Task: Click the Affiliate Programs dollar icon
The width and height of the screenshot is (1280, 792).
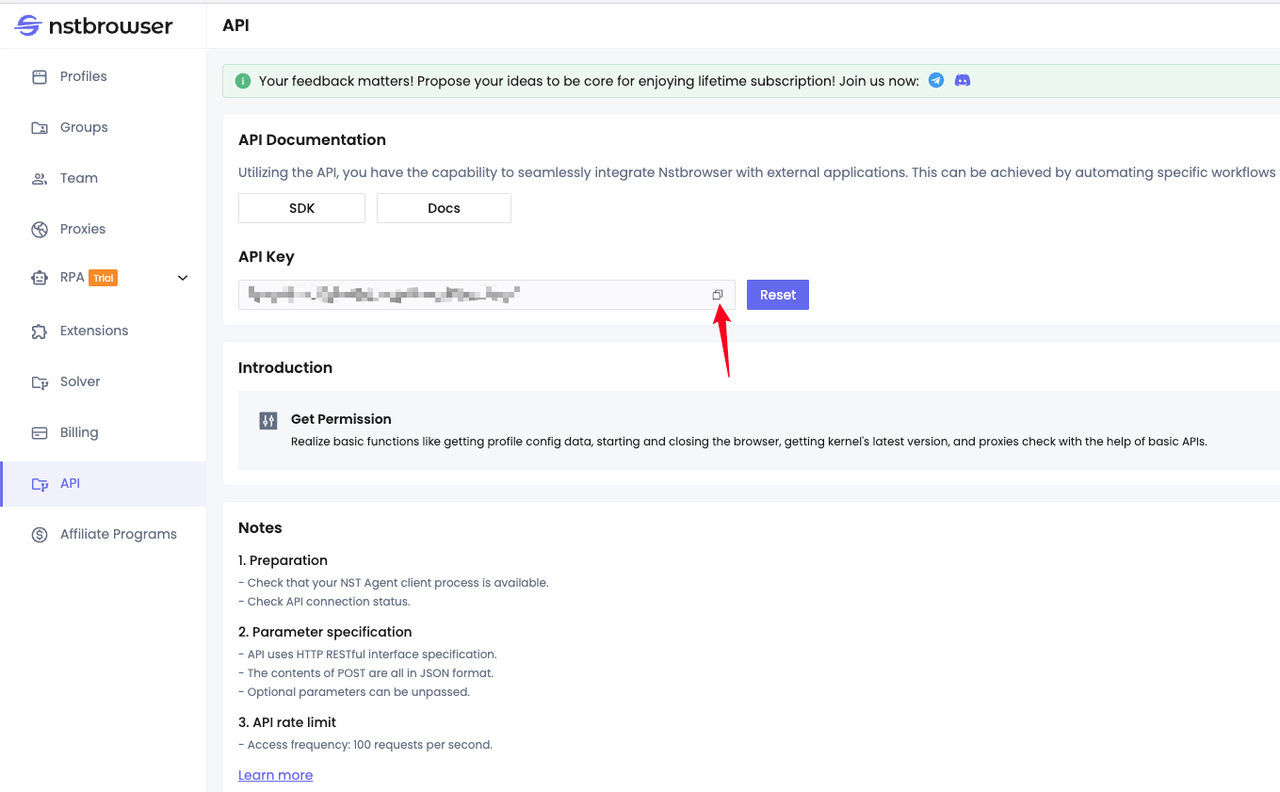Action: pos(40,535)
